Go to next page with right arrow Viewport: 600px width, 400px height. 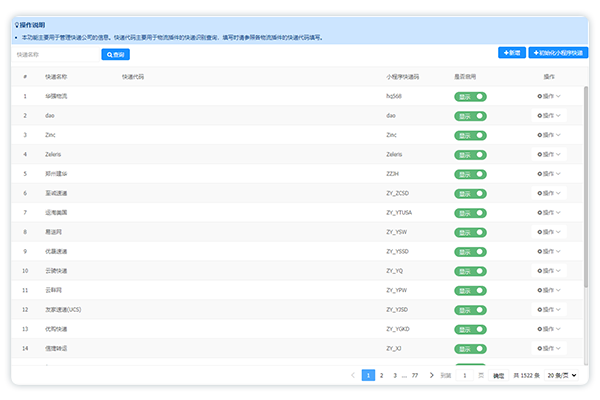[x=430, y=375]
